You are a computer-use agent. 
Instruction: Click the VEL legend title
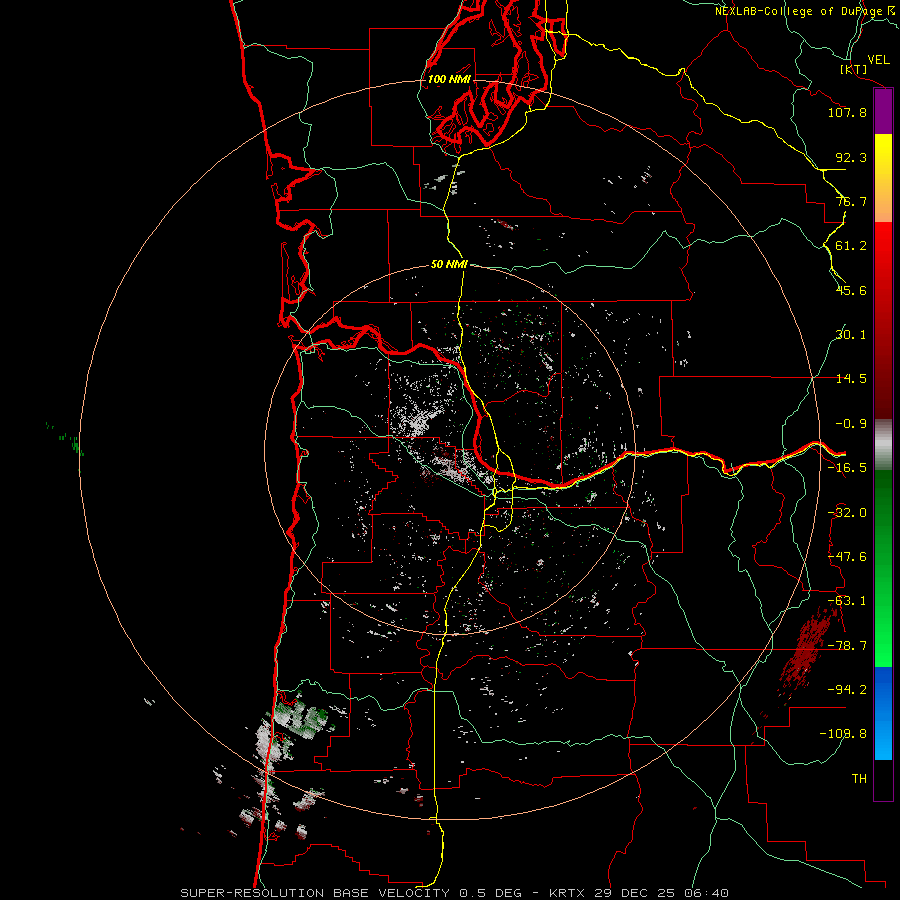tap(878, 59)
